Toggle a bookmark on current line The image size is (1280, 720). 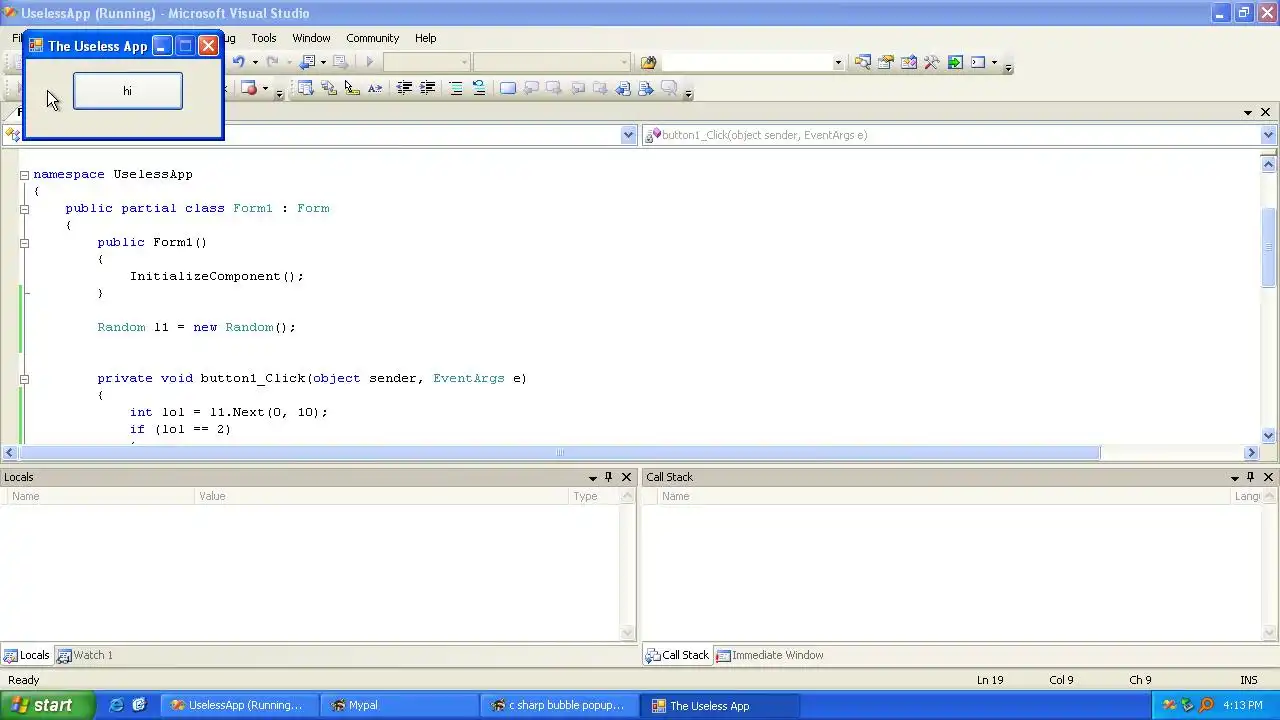pyautogui.click(x=508, y=88)
